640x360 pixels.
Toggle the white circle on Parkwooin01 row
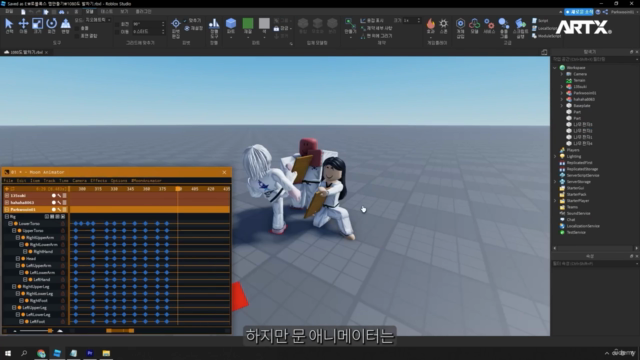[x=53, y=209]
